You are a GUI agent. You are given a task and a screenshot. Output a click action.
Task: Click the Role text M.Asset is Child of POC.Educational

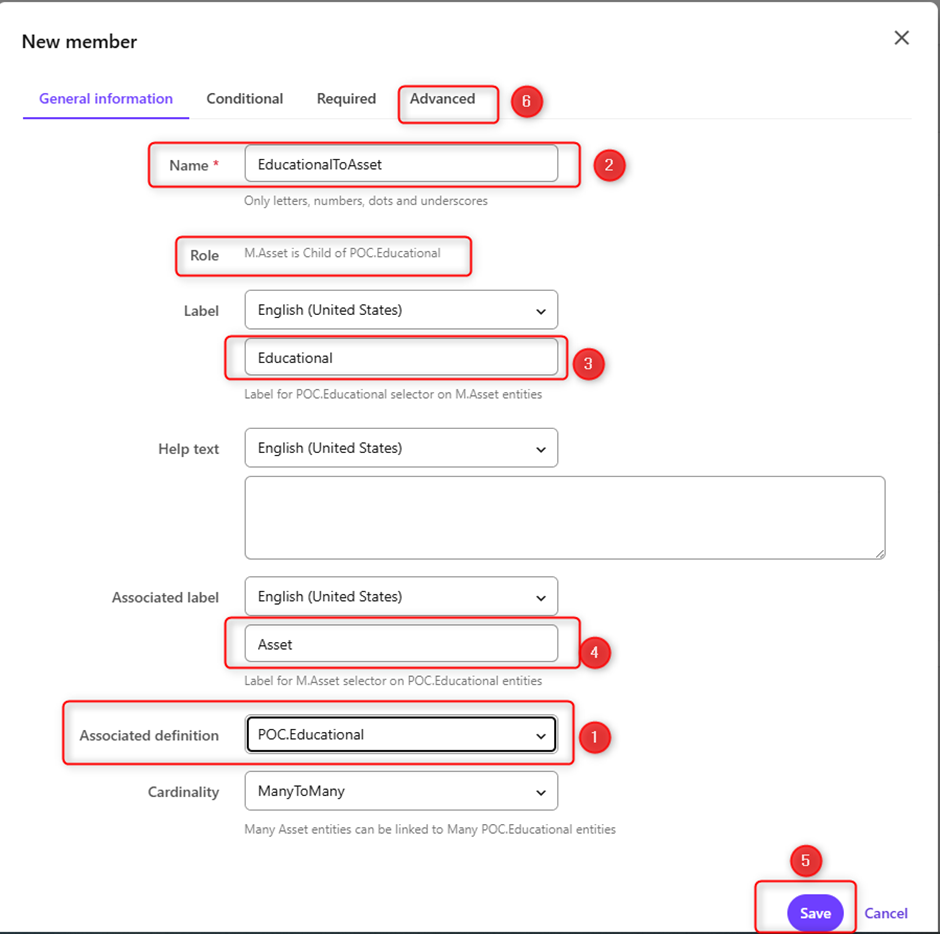(342, 253)
